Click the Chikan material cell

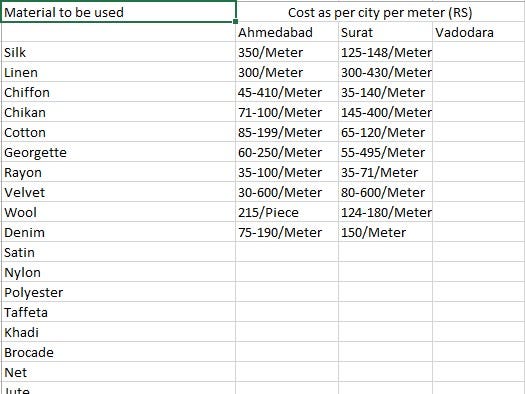click(x=119, y=112)
